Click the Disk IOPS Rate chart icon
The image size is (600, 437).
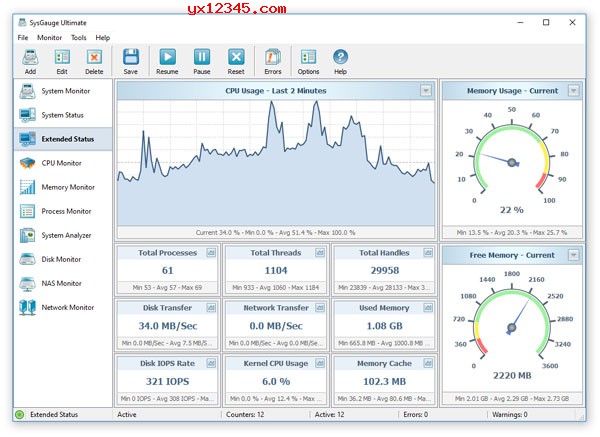[211, 363]
